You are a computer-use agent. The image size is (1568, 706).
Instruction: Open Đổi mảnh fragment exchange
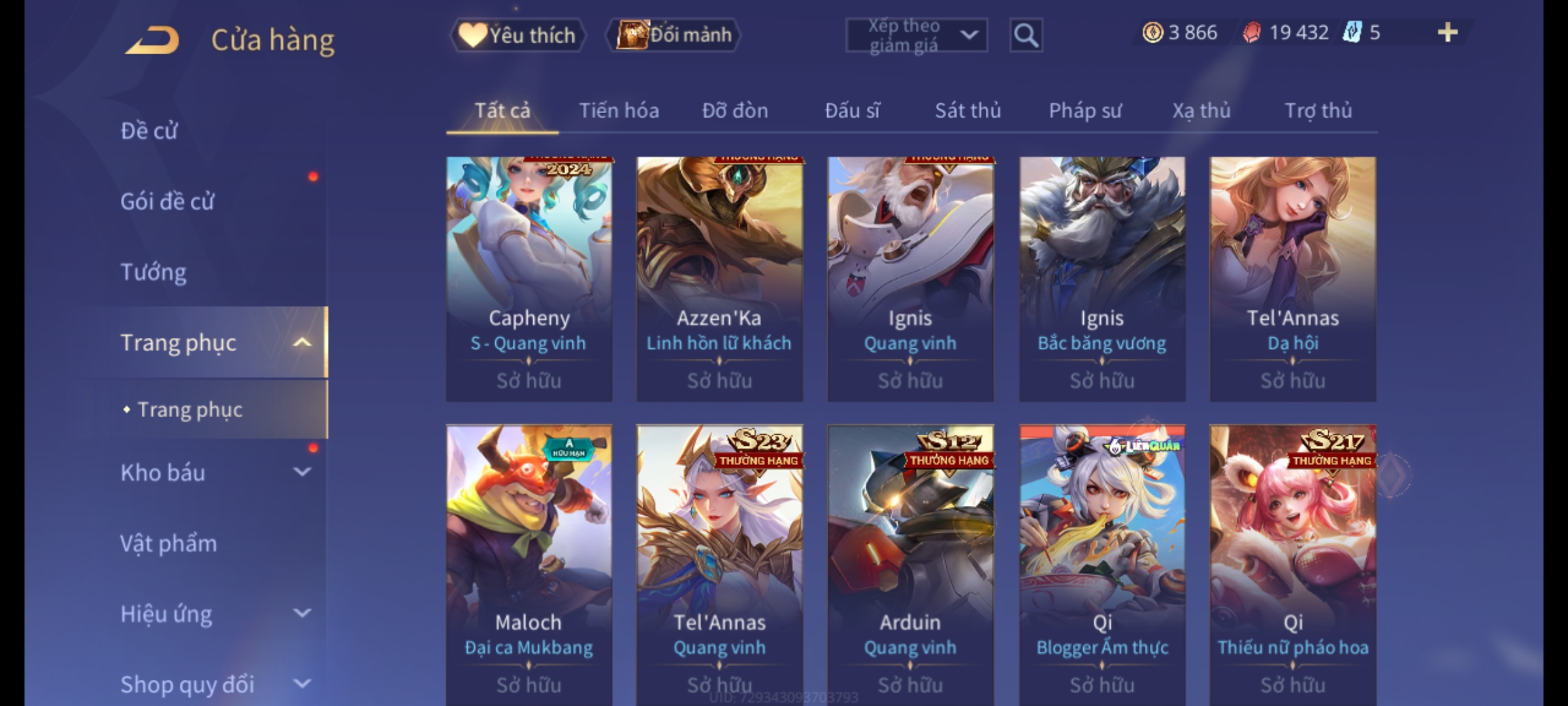point(674,35)
